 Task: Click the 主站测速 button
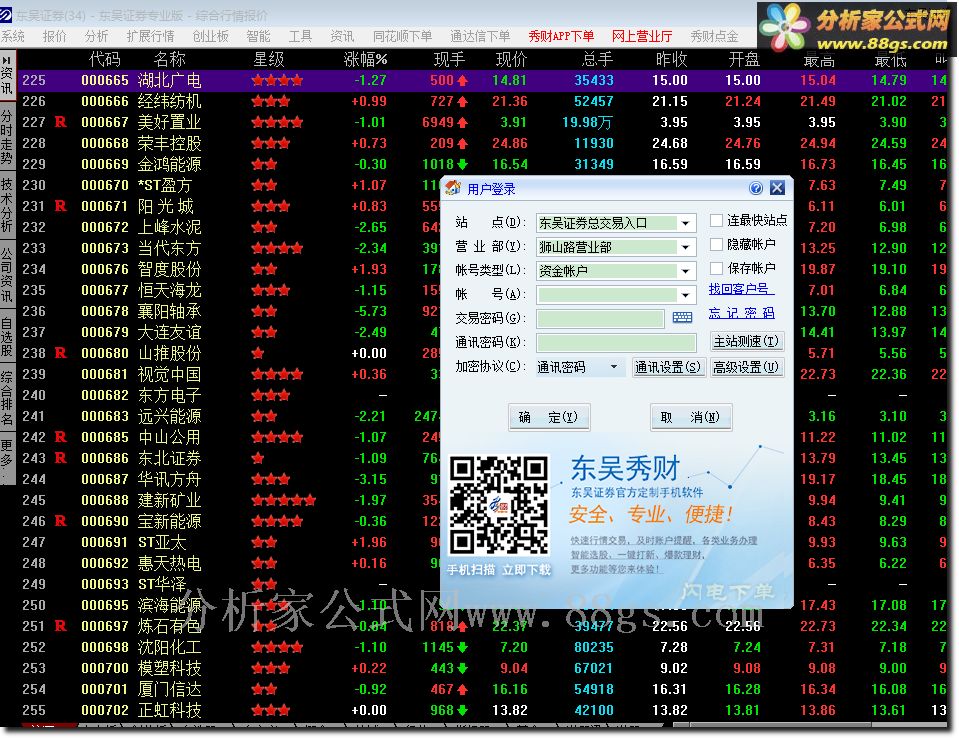click(747, 341)
